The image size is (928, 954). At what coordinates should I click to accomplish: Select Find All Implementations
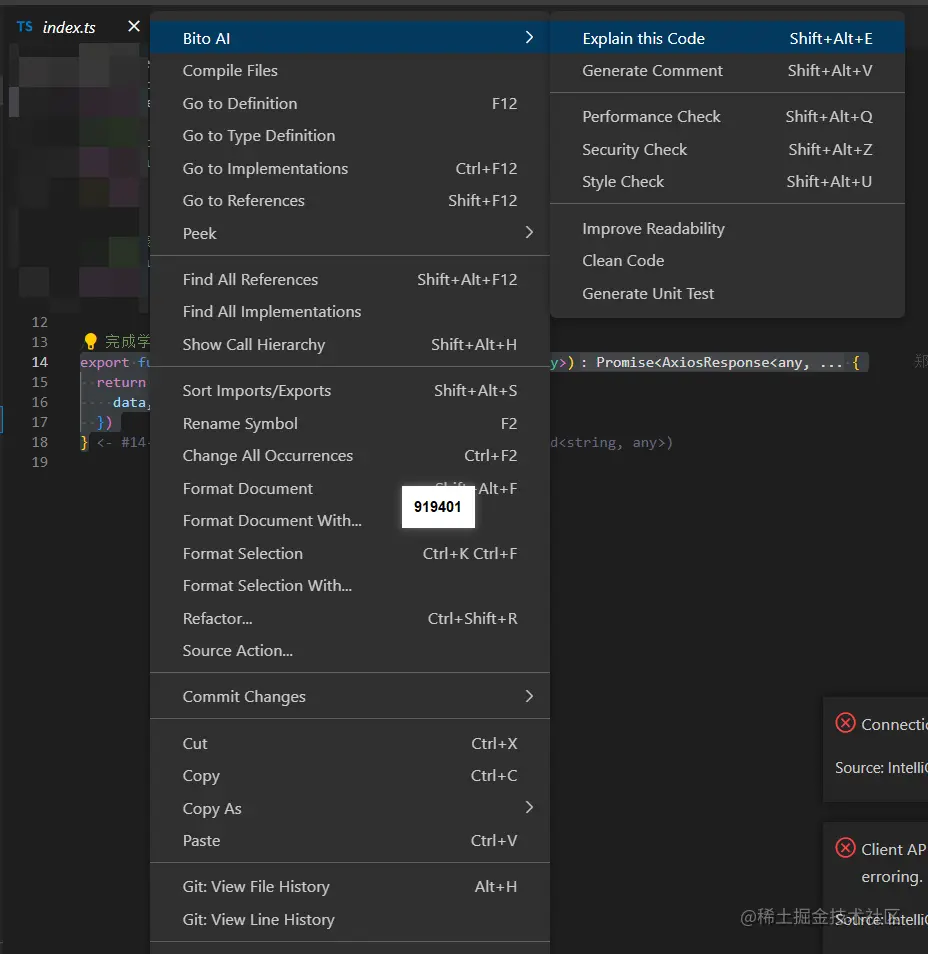[350, 312]
